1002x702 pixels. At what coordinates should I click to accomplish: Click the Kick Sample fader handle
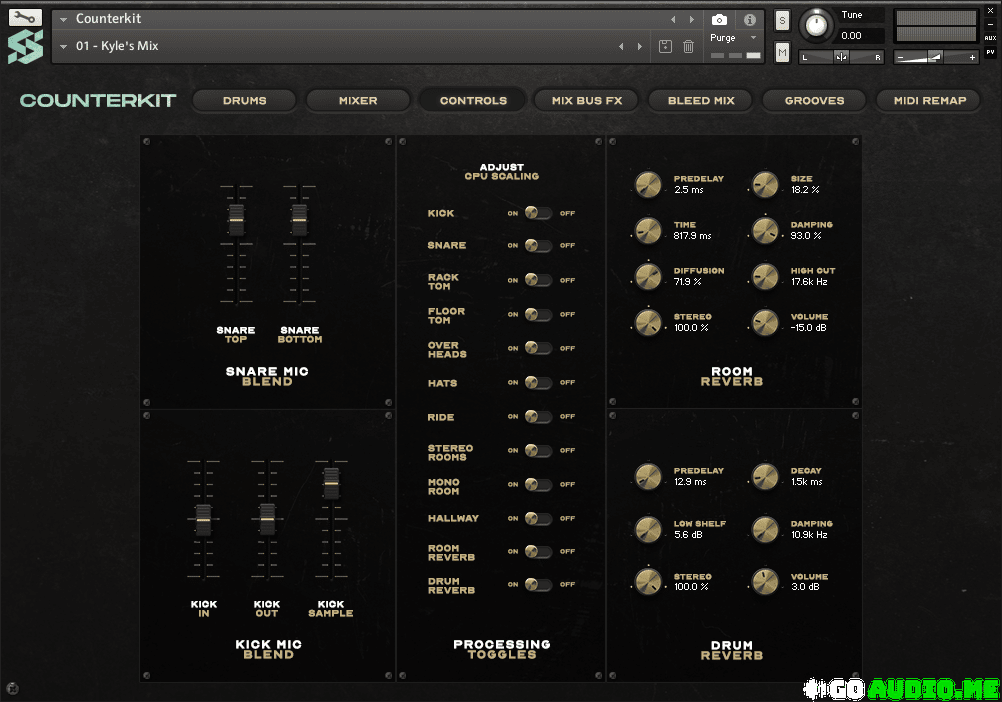(x=331, y=482)
